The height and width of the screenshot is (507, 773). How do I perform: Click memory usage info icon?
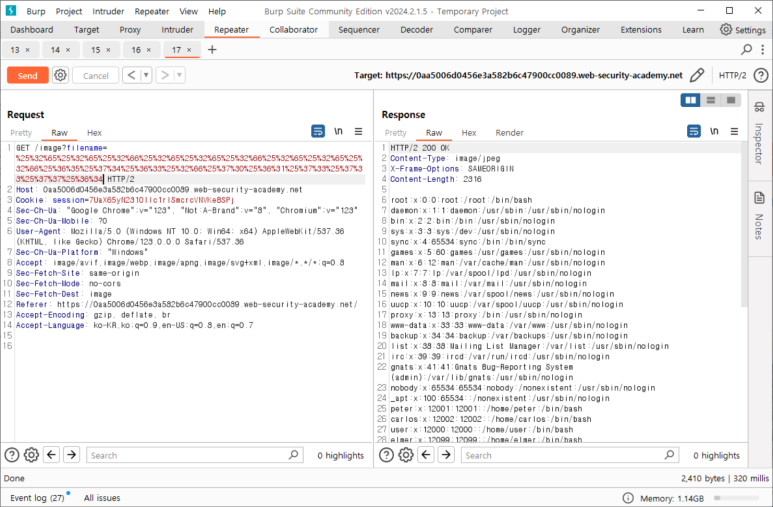tap(628, 498)
